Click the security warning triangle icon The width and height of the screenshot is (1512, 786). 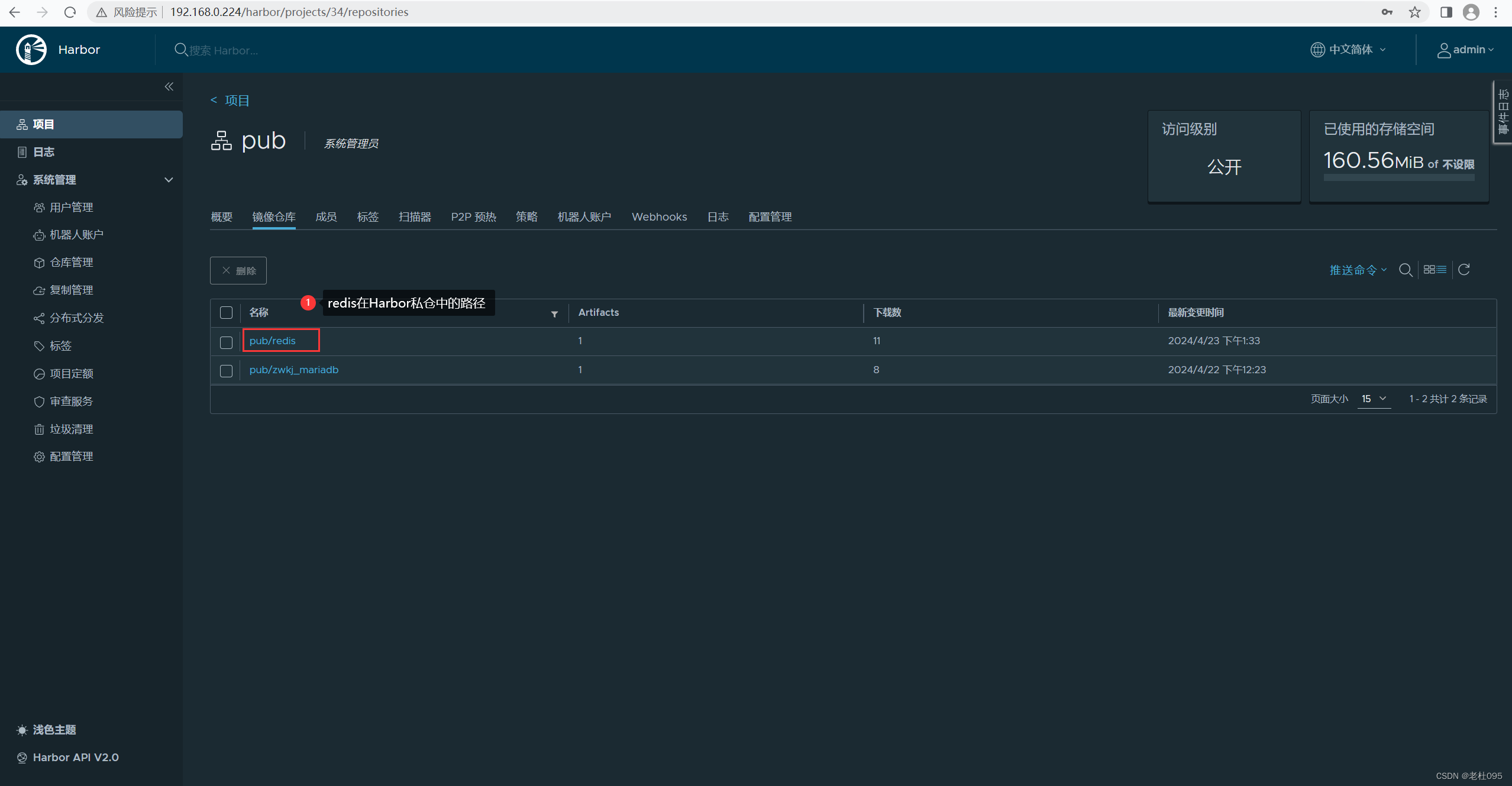pyautogui.click(x=102, y=12)
